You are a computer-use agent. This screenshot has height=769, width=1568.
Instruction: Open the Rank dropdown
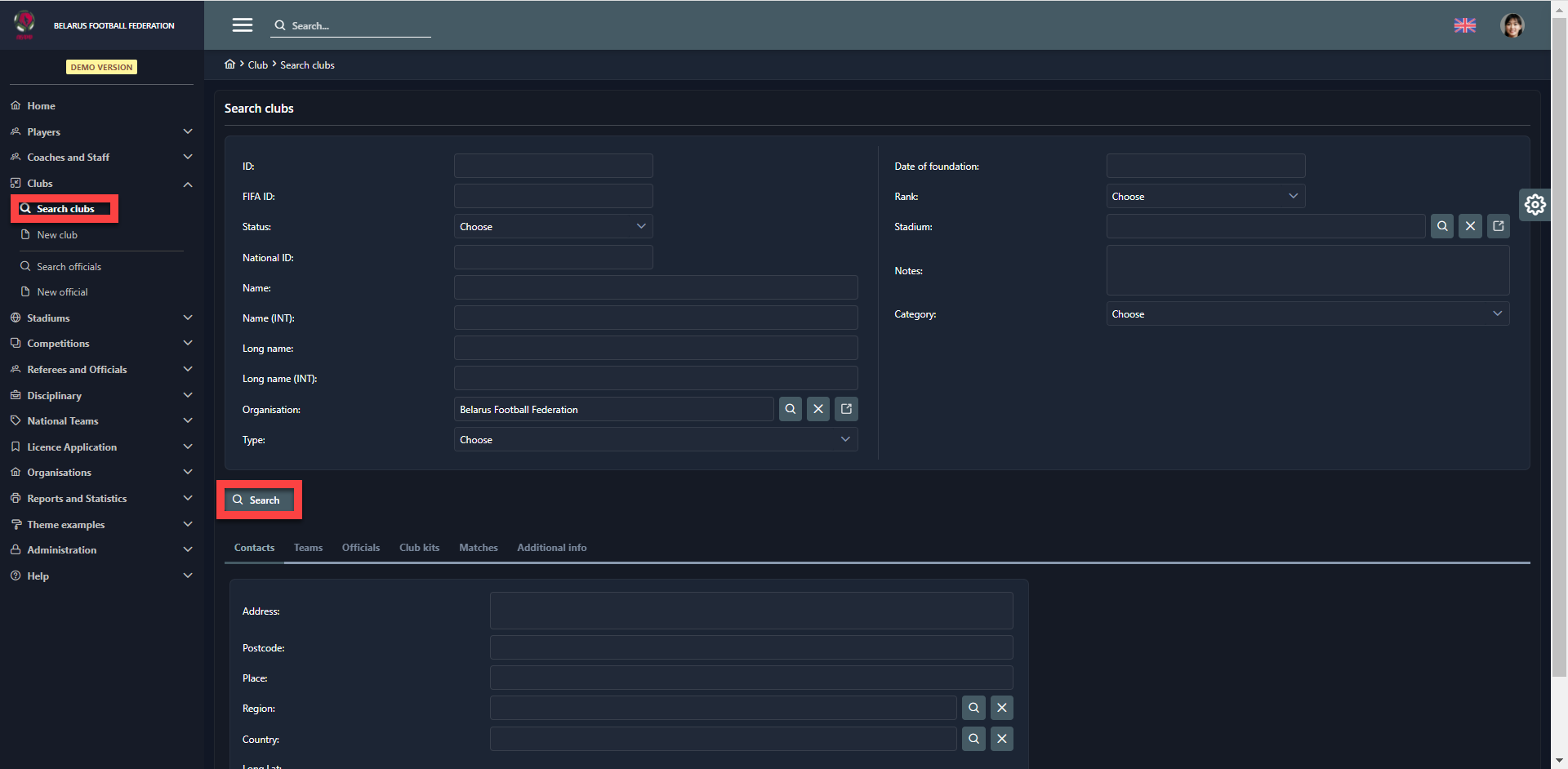(1205, 197)
